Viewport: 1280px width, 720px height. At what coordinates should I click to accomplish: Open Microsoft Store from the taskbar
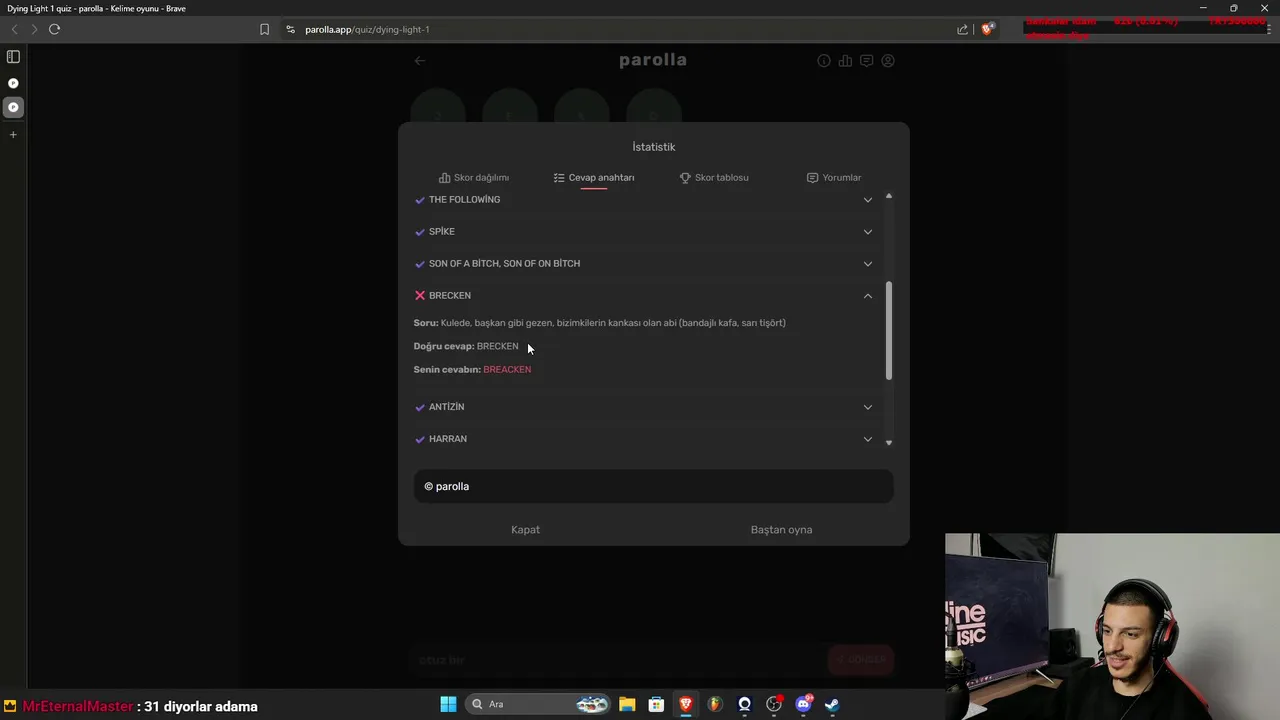[x=656, y=704]
